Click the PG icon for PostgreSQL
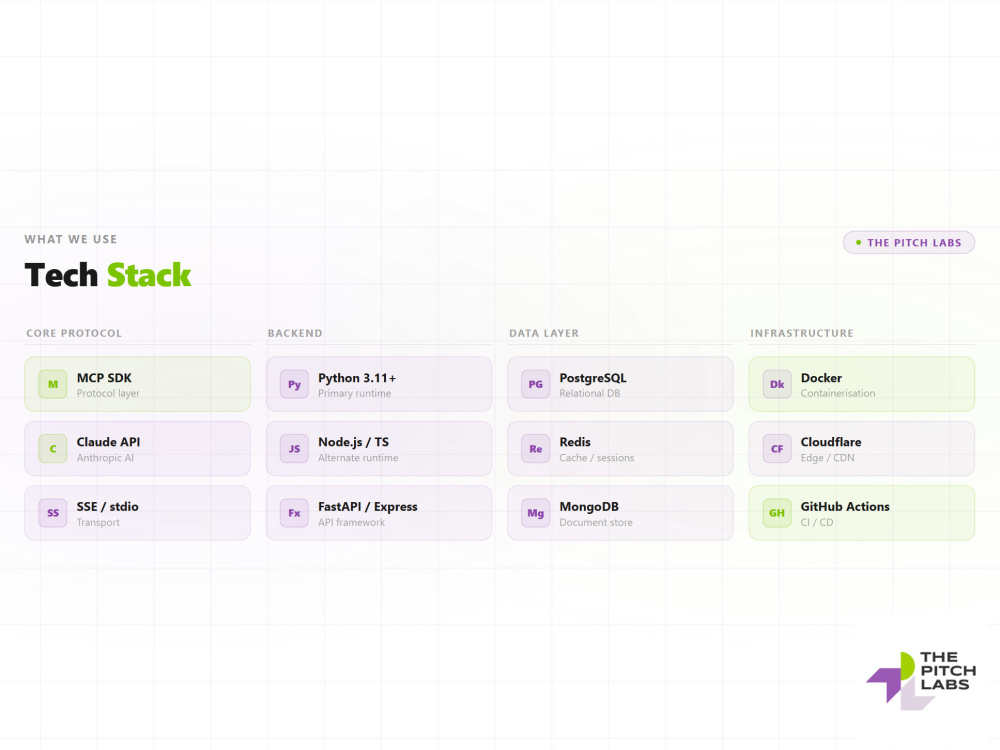This screenshot has height=750, width=1000. point(536,385)
